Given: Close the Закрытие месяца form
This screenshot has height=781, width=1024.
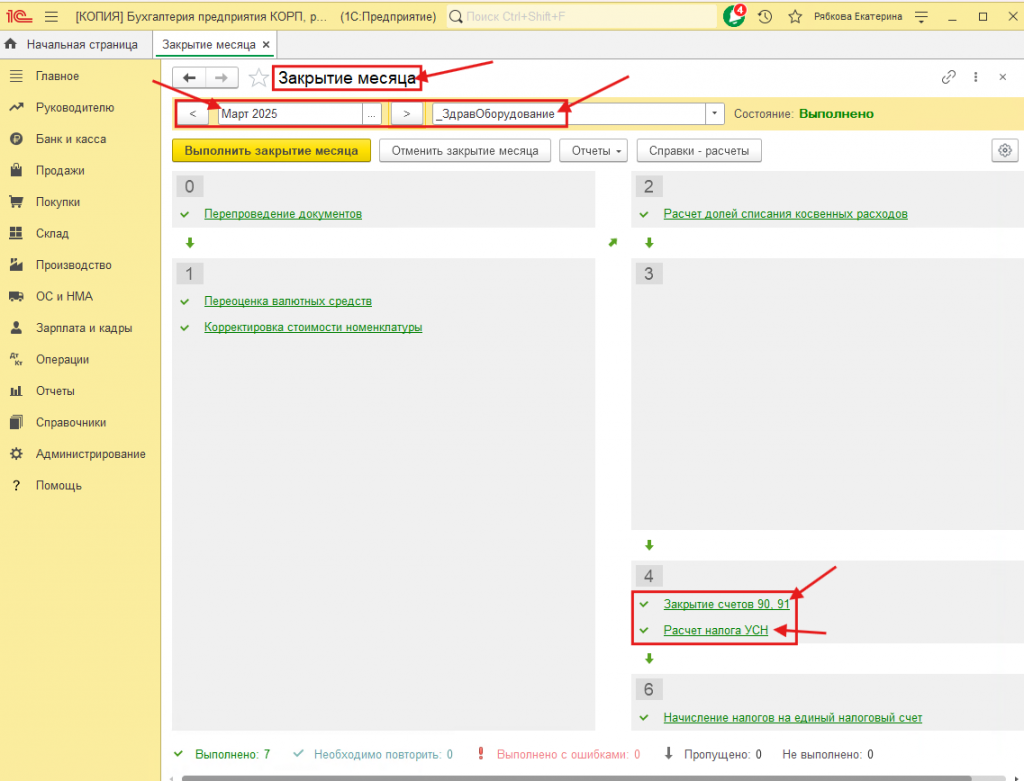Looking at the screenshot, I should click(x=1002, y=77).
